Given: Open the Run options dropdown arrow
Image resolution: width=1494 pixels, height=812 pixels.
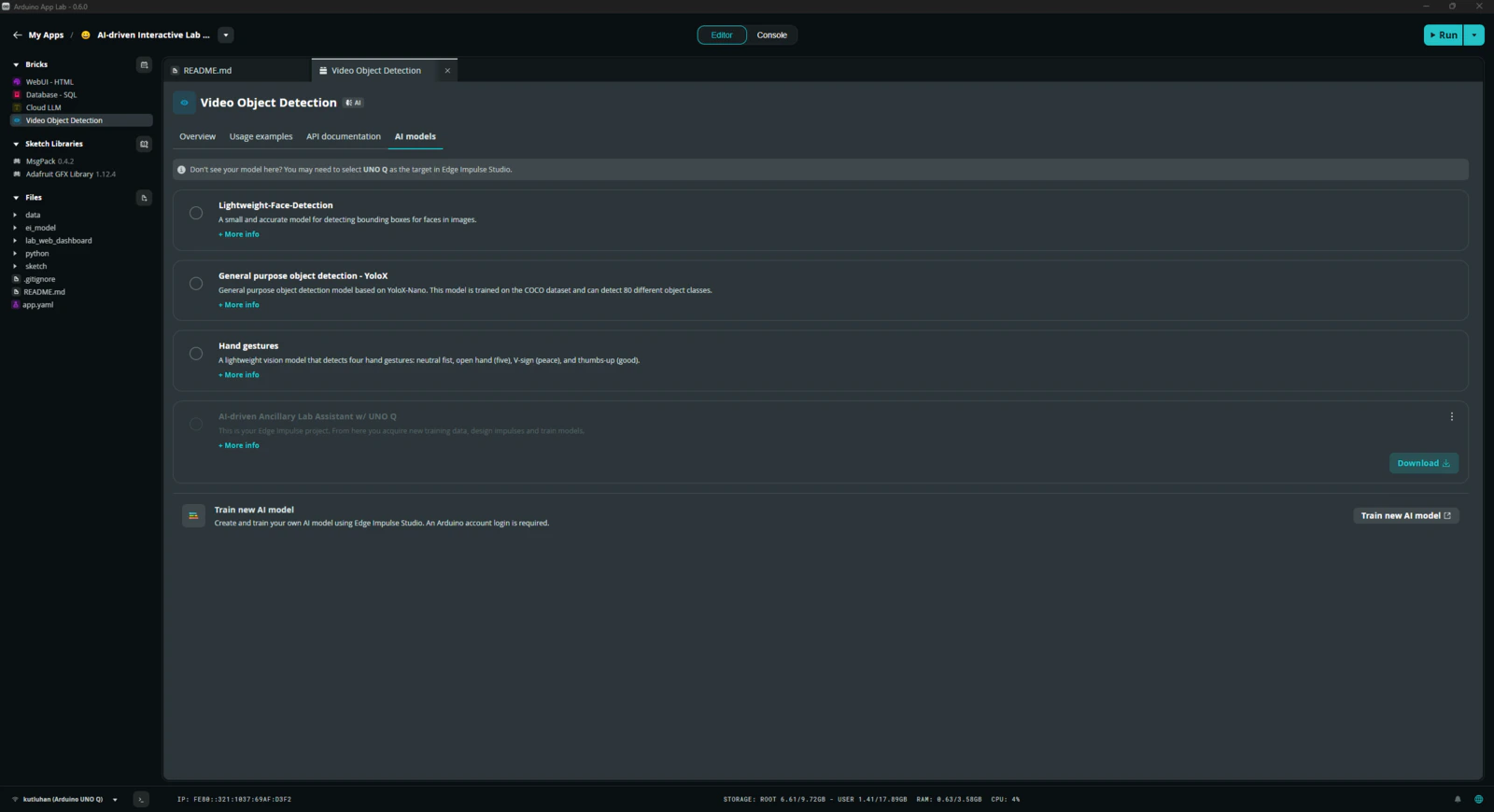Looking at the screenshot, I should tap(1474, 35).
